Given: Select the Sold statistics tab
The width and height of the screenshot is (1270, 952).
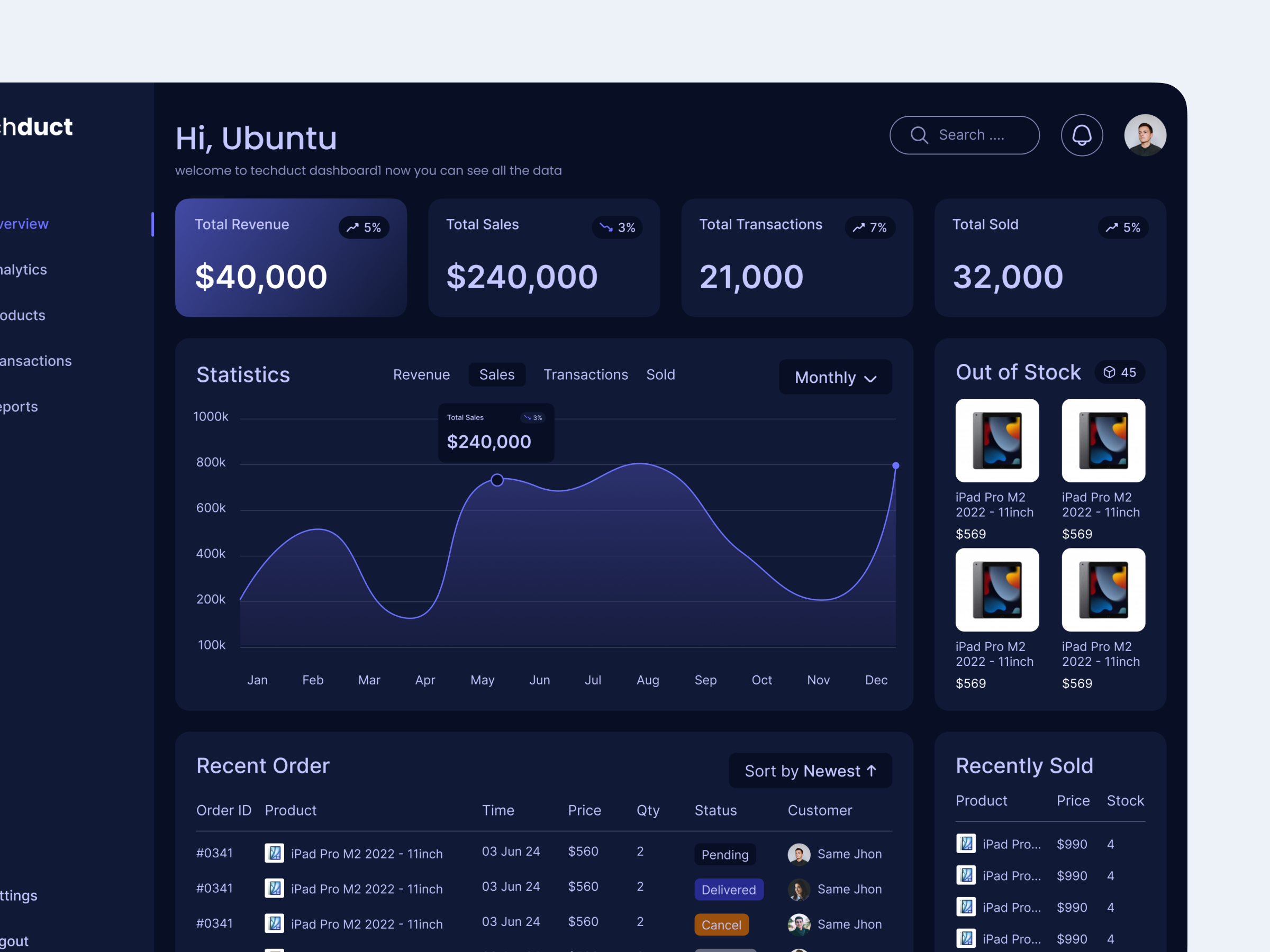Looking at the screenshot, I should click(661, 374).
